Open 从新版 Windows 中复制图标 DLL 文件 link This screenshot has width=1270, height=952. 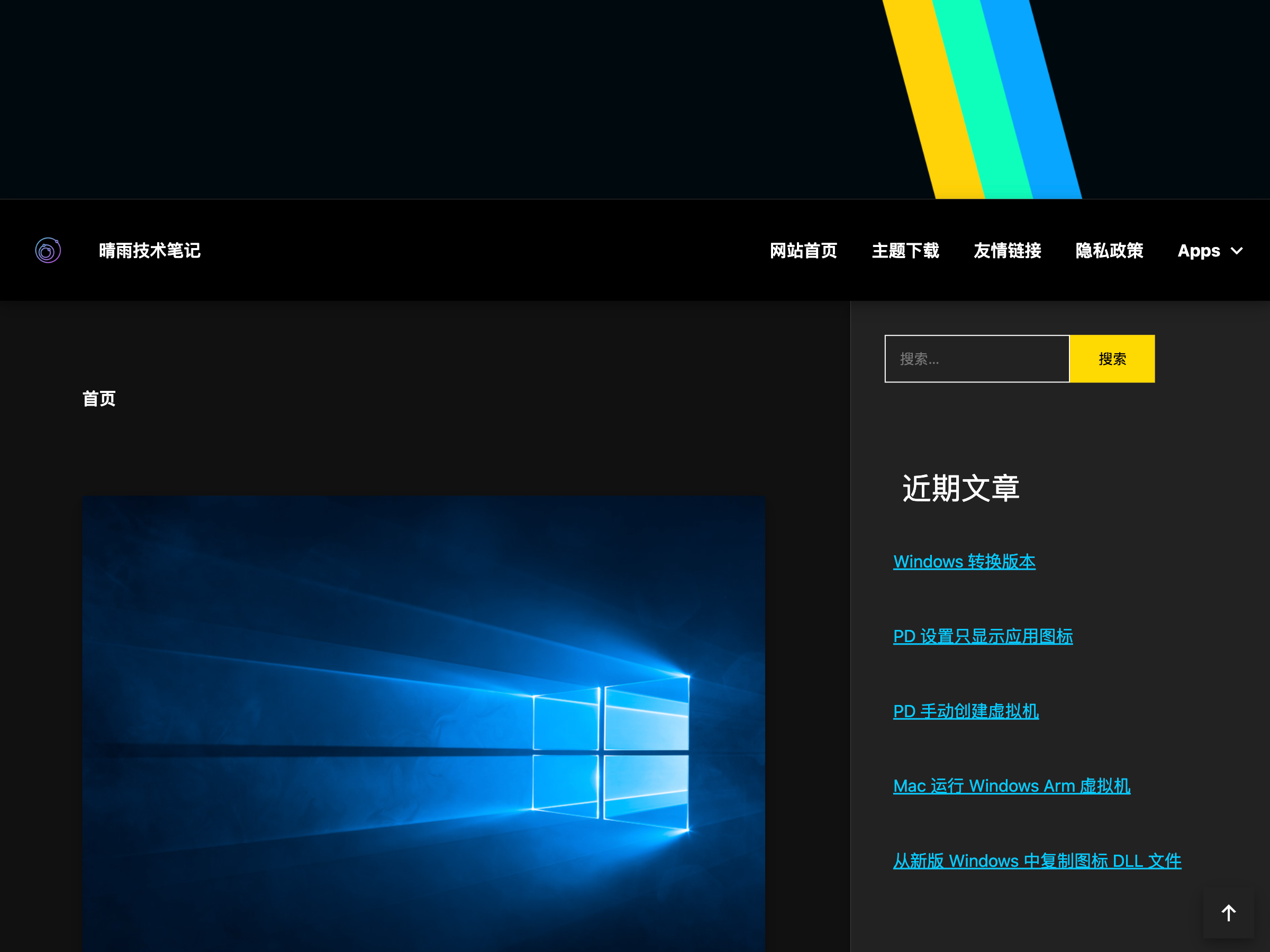point(1036,861)
